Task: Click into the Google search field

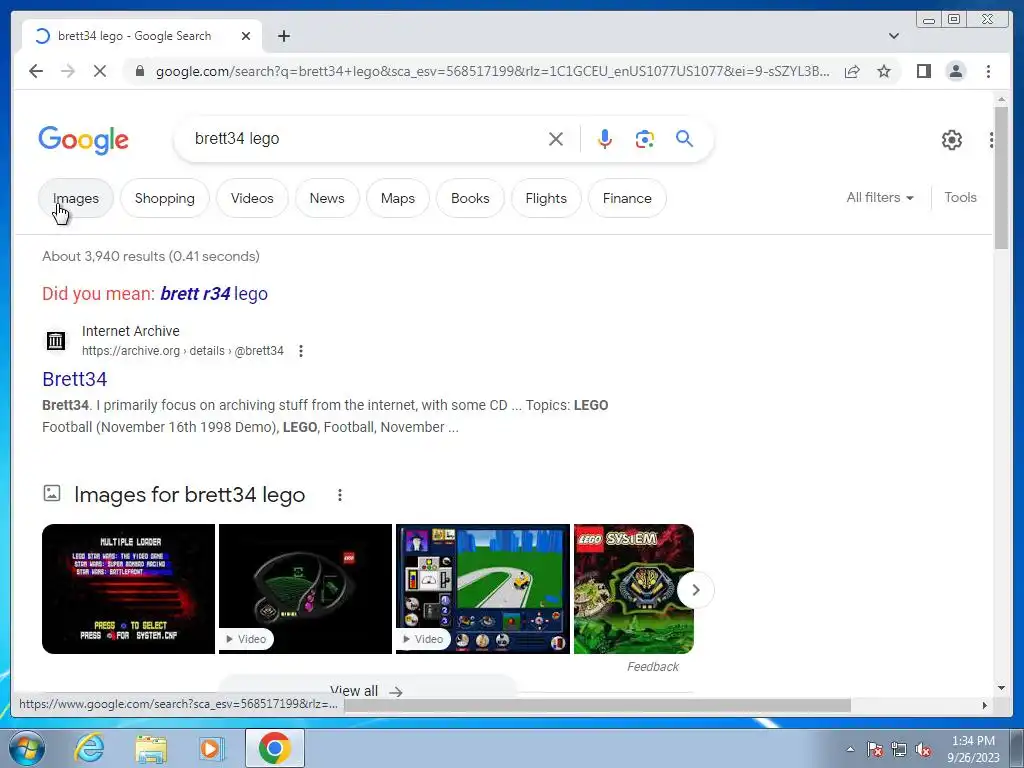Action: [366, 138]
